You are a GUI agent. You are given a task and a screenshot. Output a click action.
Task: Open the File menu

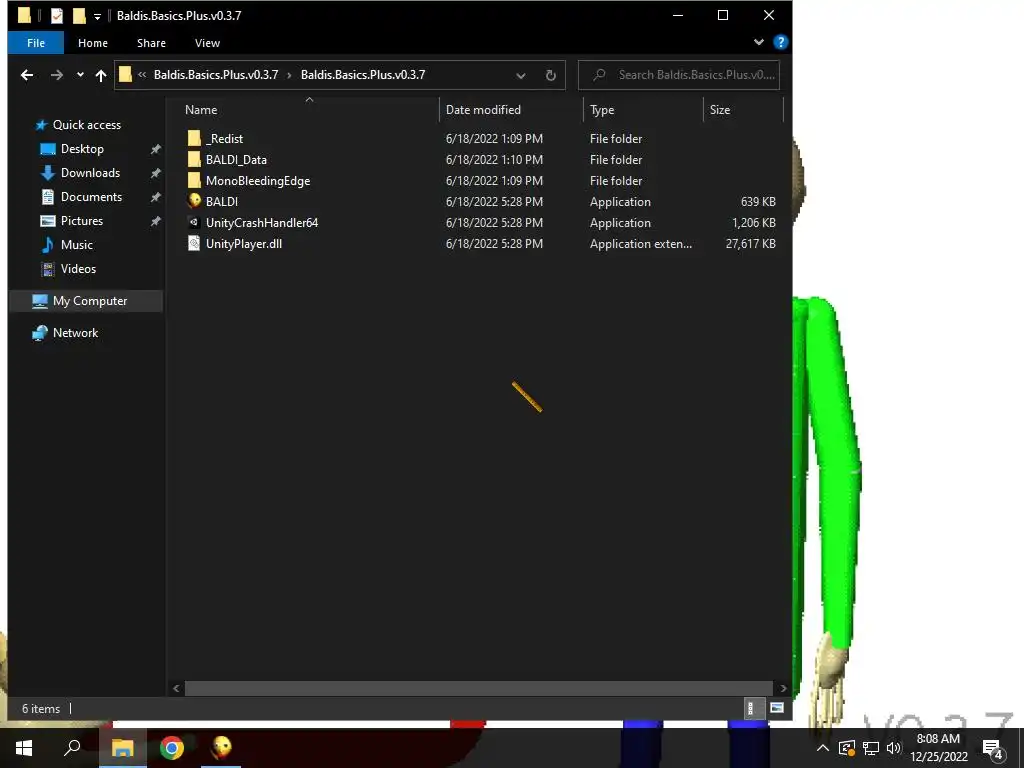click(36, 43)
